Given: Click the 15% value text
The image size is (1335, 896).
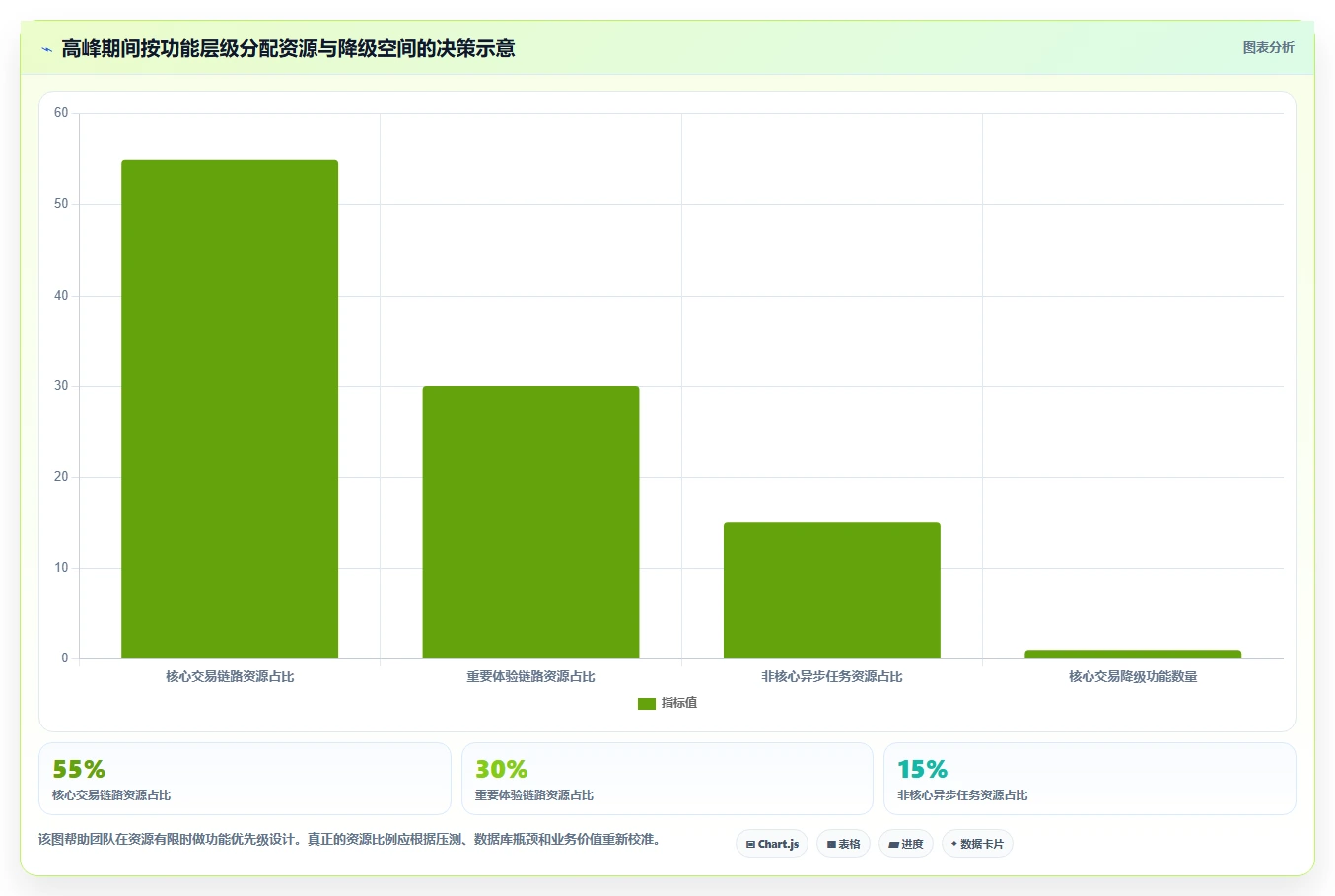Looking at the screenshot, I should [x=922, y=769].
